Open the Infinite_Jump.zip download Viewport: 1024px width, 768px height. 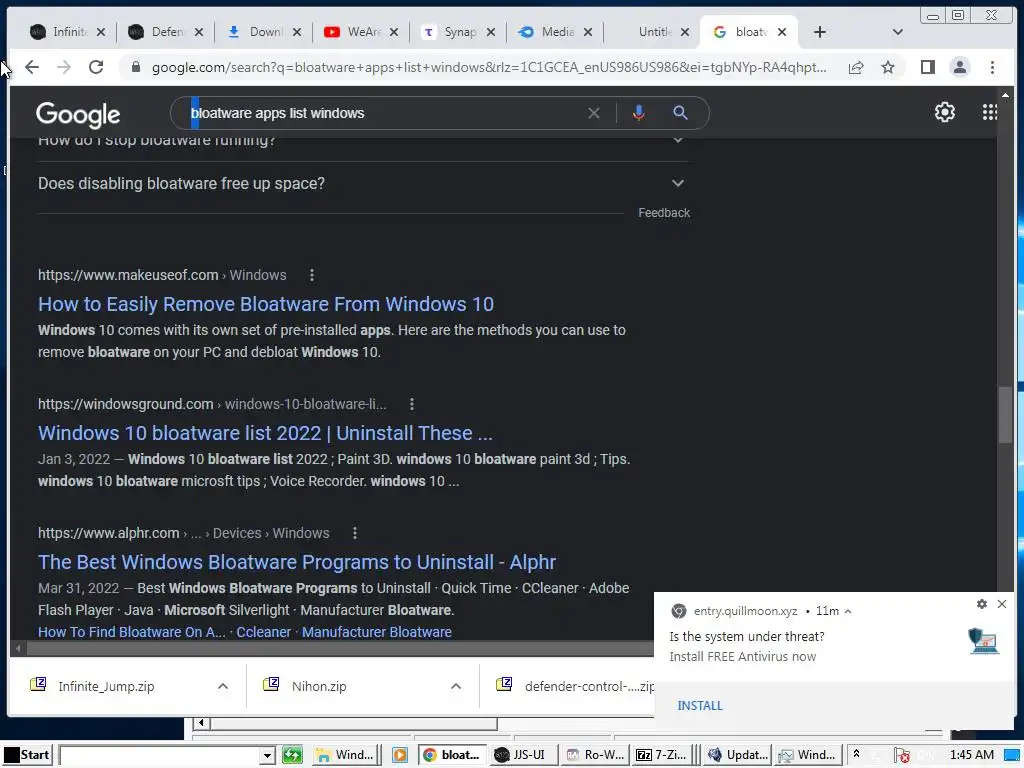[x=106, y=686]
